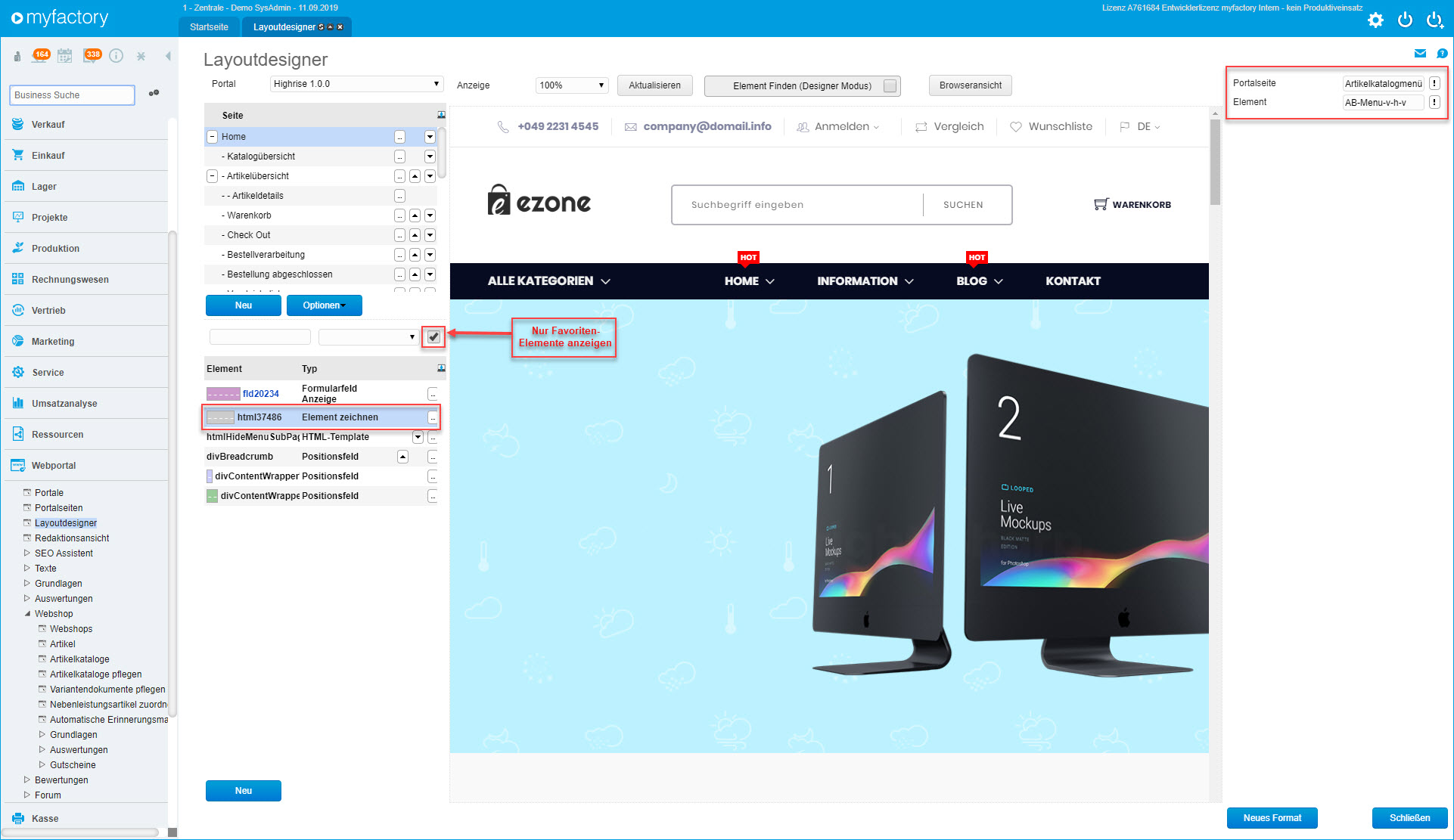This screenshot has width=1454, height=840.
Task: Toggle the Nur Favoriten-Elemente checkbox
Action: coord(433,336)
